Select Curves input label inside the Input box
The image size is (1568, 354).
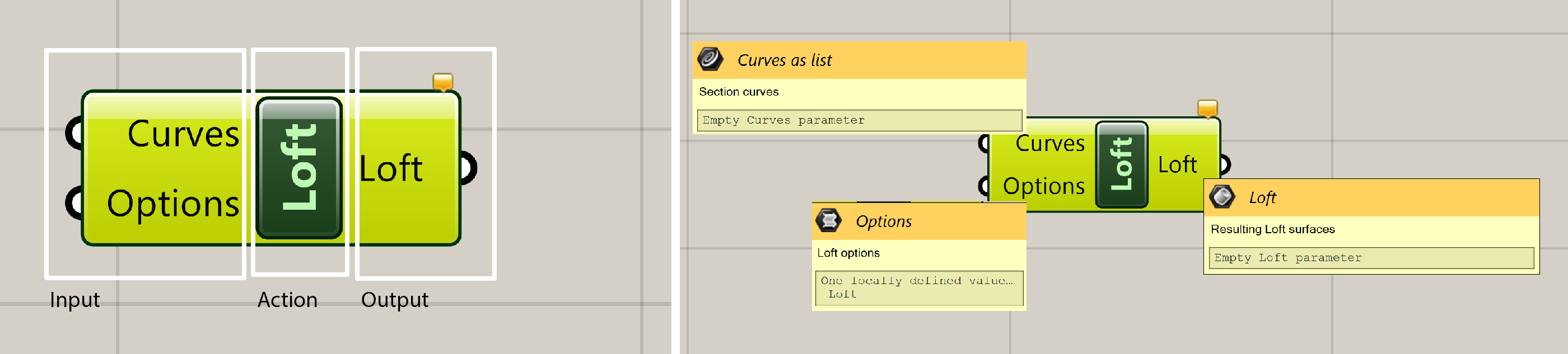pos(183,134)
